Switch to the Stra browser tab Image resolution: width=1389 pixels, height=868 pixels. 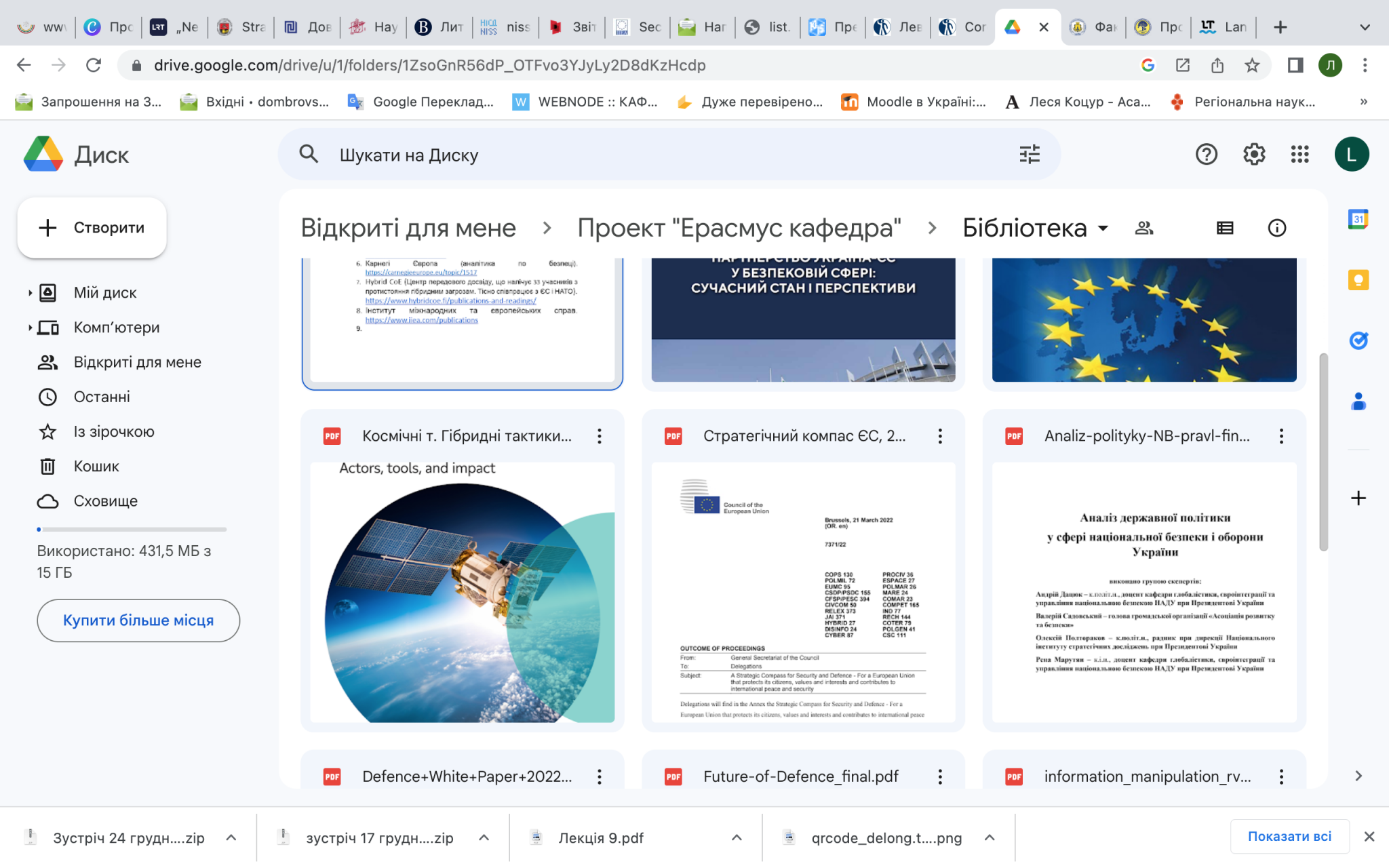(x=241, y=27)
